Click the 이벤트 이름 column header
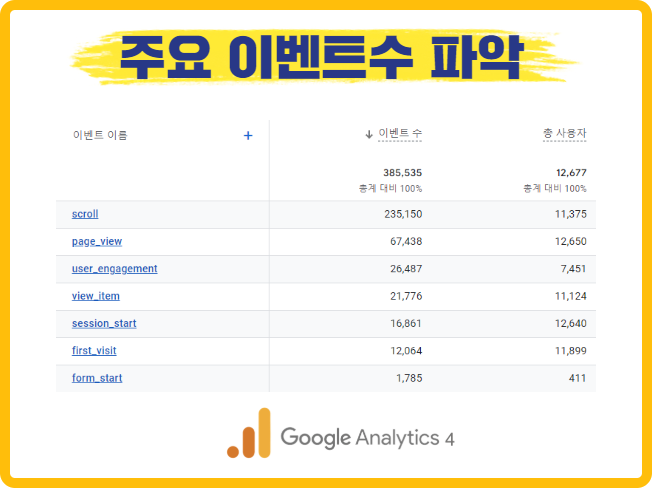This screenshot has height=488, width=652. click(100, 135)
